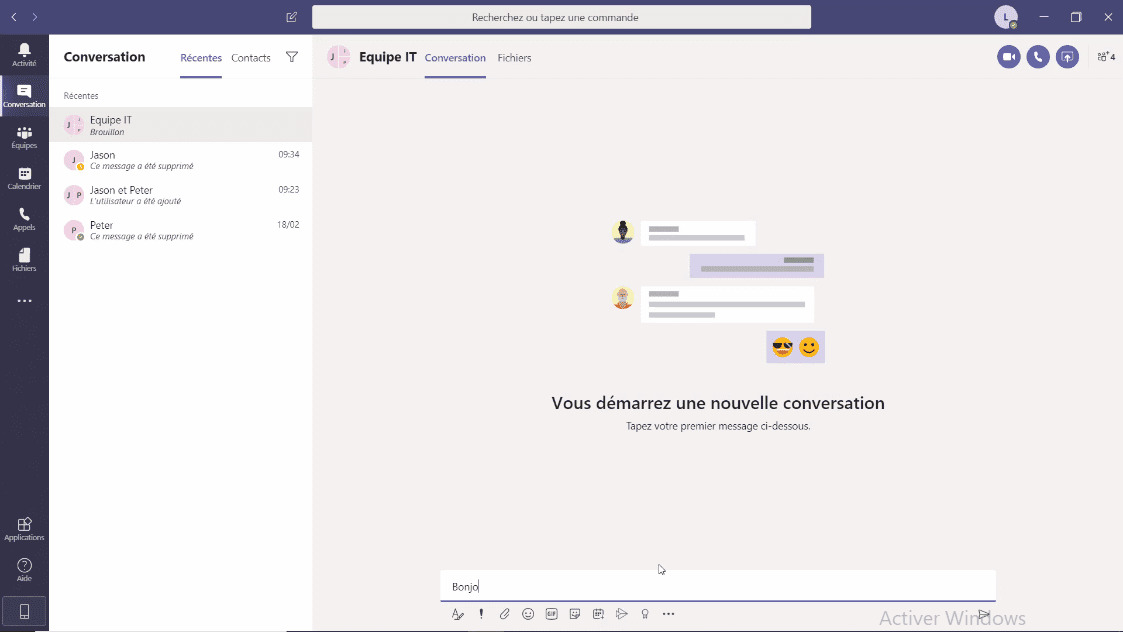Set message importance
Viewport: 1123px width, 632px height.
(x=481, y=614)
